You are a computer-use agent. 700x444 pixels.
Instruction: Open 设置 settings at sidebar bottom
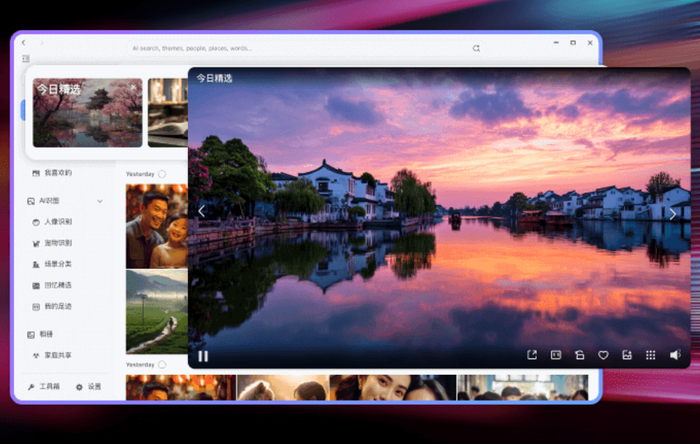point(89,386)
